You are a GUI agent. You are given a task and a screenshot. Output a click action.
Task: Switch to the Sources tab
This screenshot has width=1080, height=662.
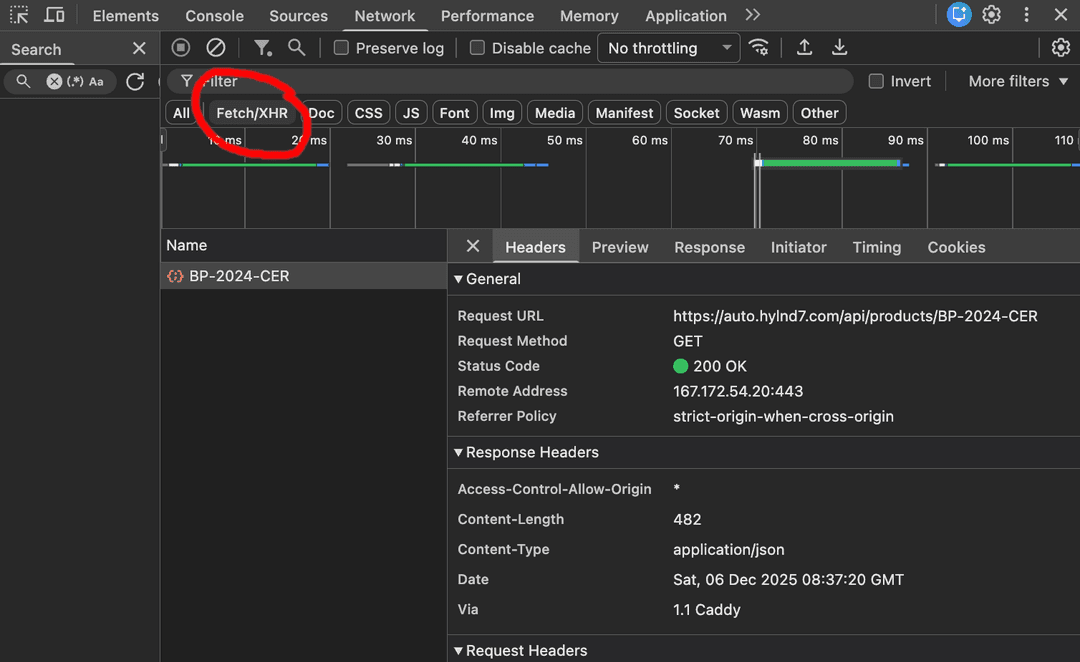pyautogui.click(x=298, y=15)
